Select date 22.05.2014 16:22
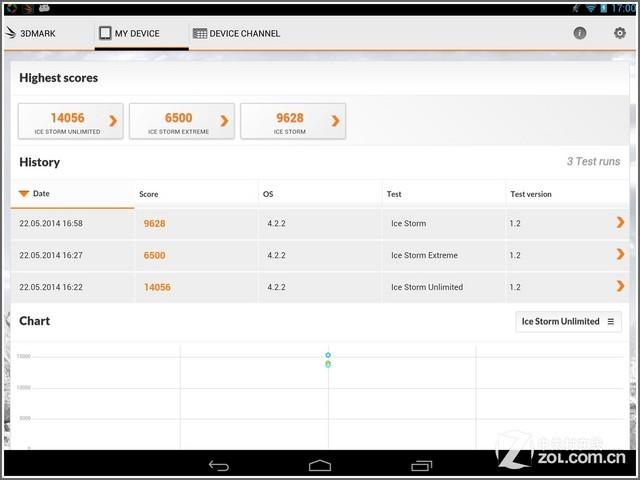This screenshot has height=480, width=640. [51, 287]
